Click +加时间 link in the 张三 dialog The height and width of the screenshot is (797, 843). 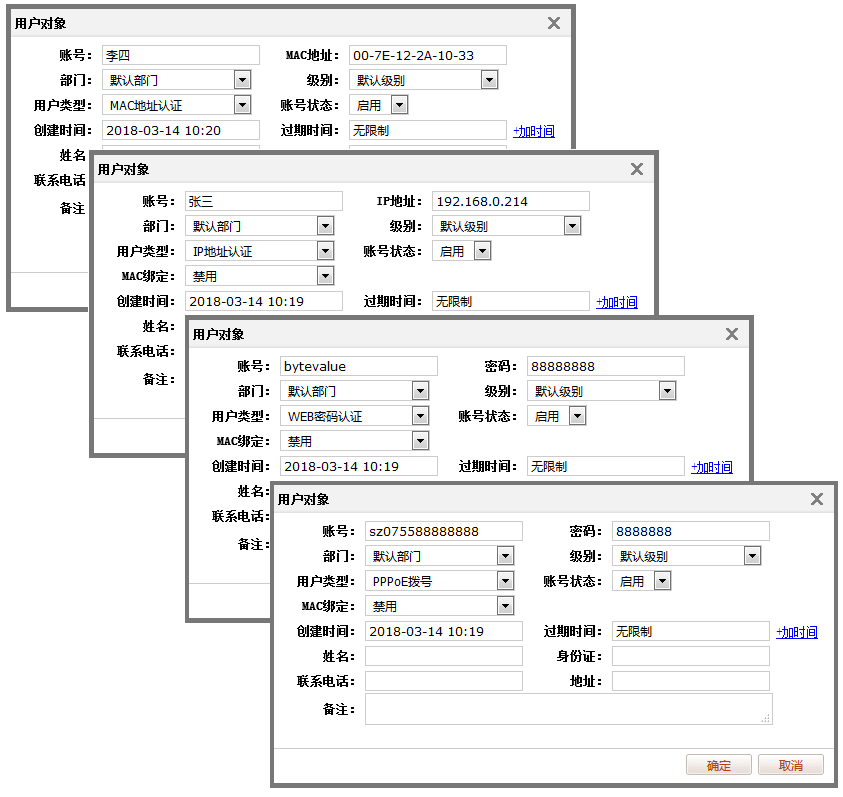click(617, 302)
